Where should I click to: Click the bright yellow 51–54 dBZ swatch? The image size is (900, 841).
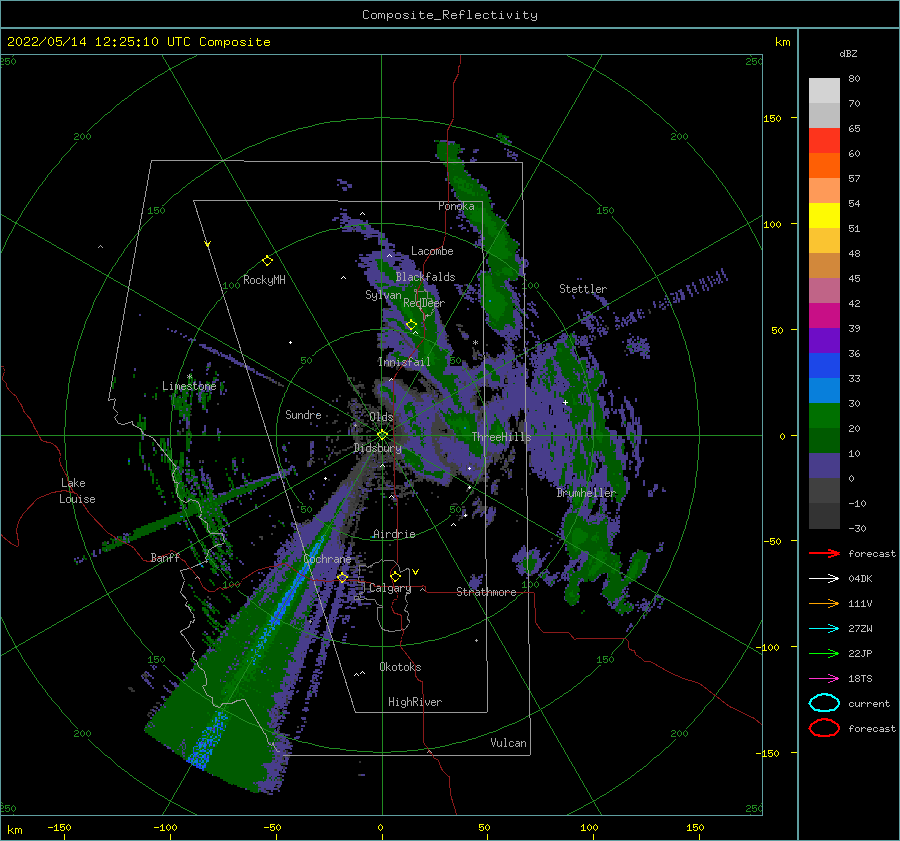coord(824,216)
